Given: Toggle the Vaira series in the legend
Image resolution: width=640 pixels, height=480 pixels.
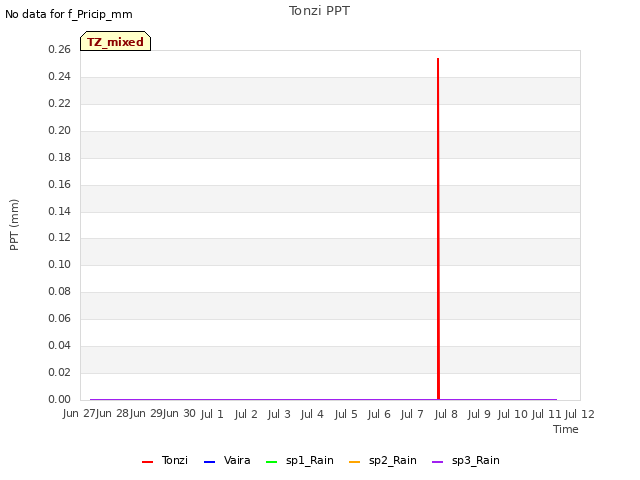Looking at the screenshot, I should (x=227, y=460).
